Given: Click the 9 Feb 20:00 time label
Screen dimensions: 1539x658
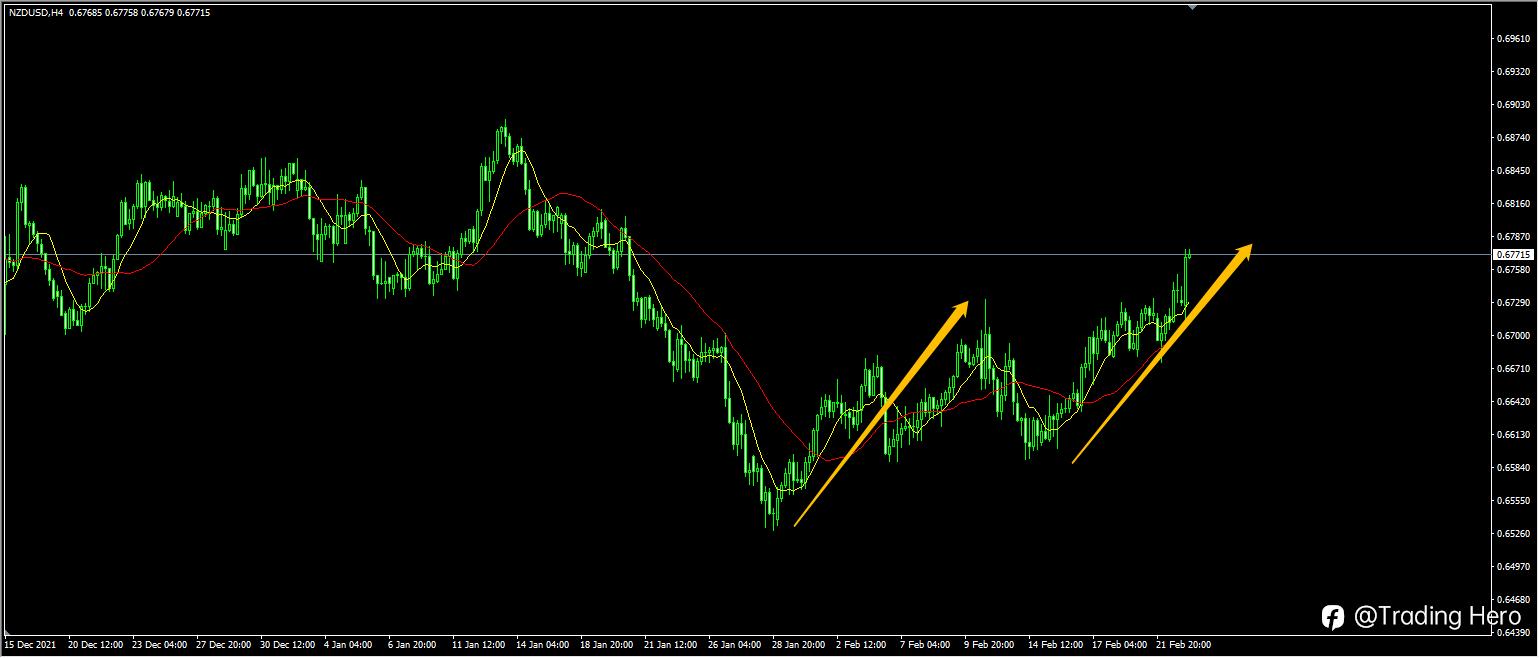Looking at the screenshot, I should [989, 645].
